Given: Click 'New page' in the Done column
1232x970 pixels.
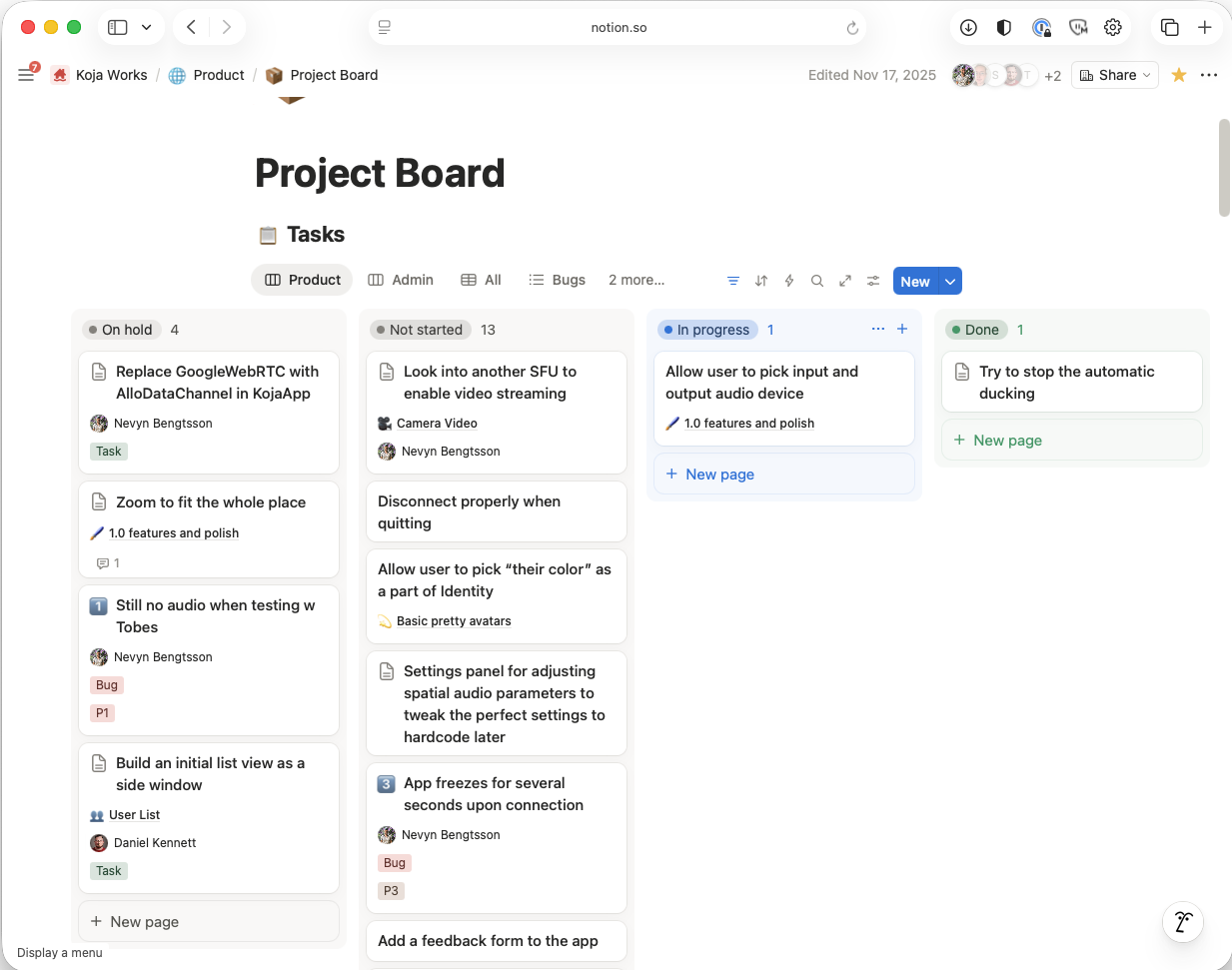Looking at the screenshot, I should click(997, 440).
